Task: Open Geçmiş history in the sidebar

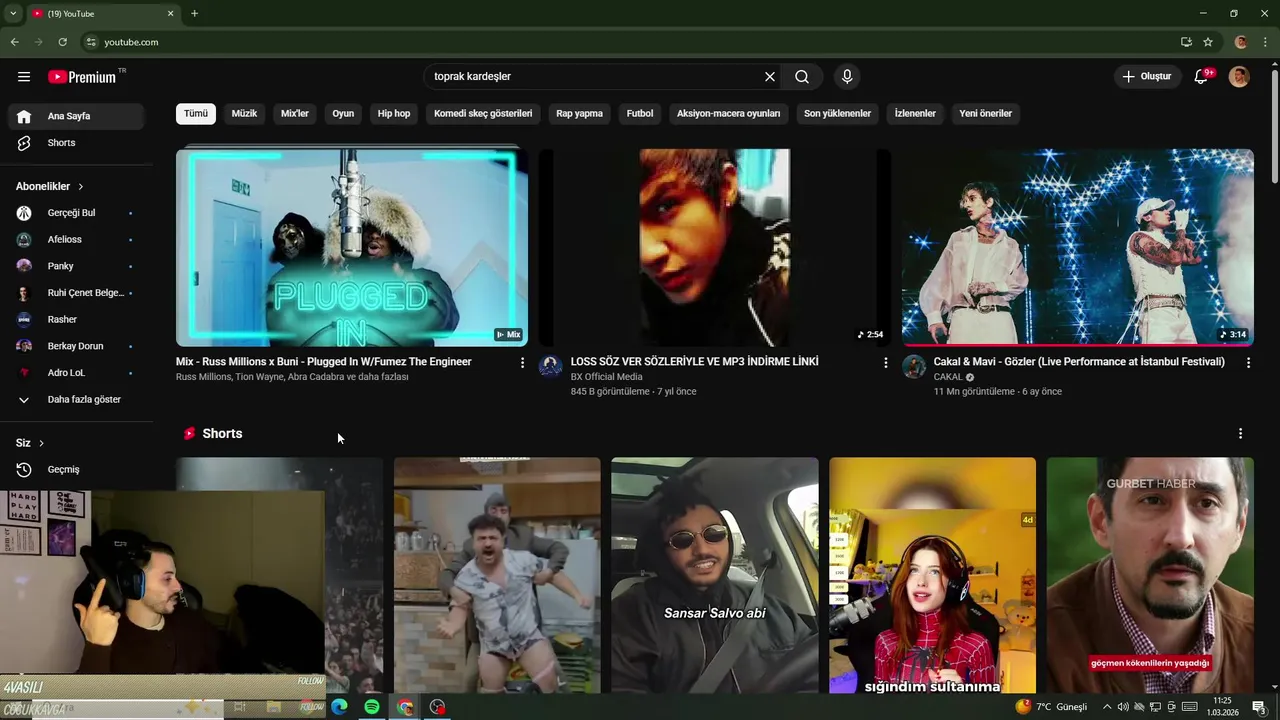Action: click(76, 470)
